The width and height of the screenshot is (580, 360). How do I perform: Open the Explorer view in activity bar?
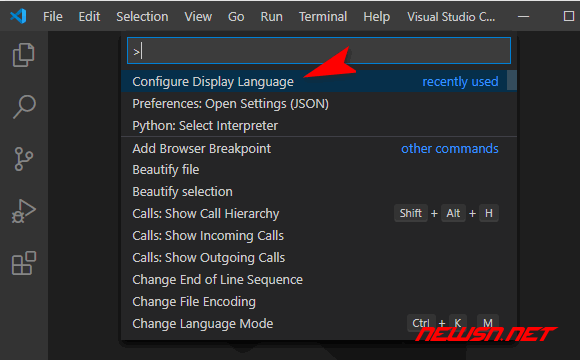click(24, 55)
